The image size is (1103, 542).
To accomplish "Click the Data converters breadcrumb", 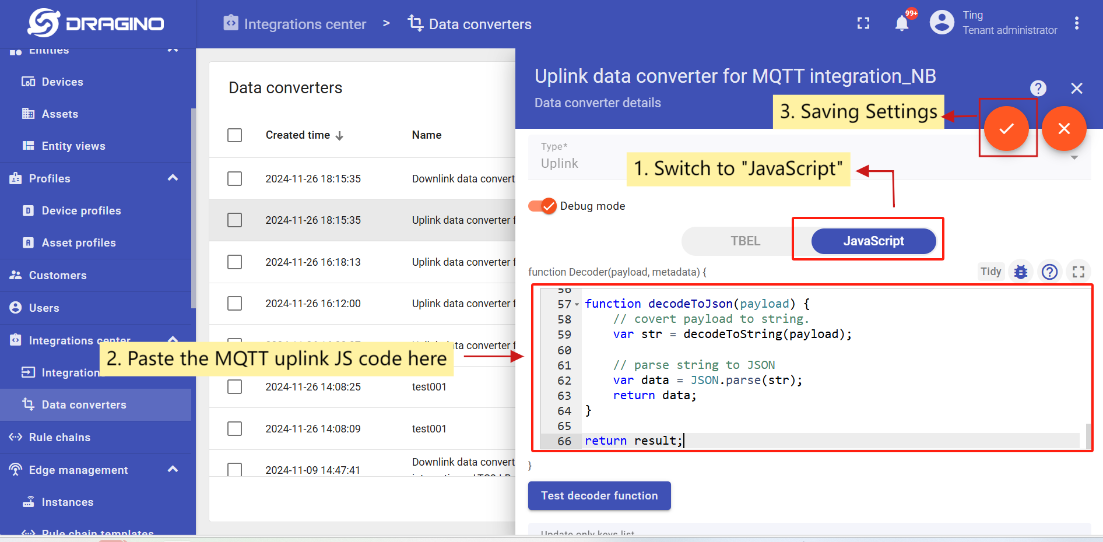I will click(x=470, y=24).
